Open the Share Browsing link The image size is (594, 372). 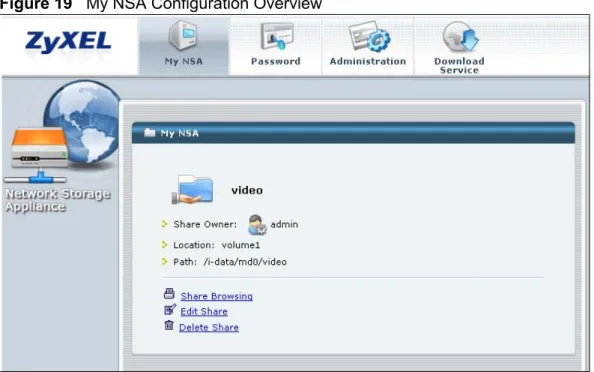[x=217, y=296]
